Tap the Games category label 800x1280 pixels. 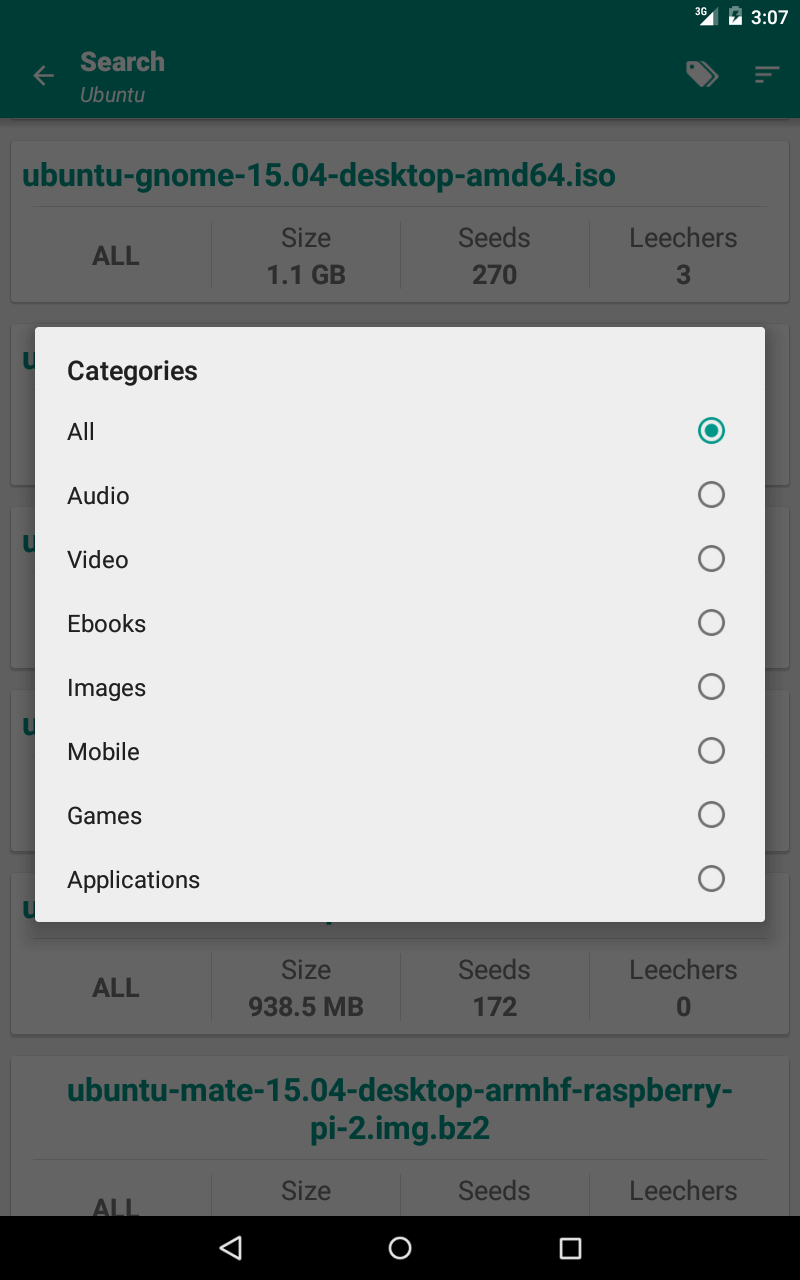104,816
